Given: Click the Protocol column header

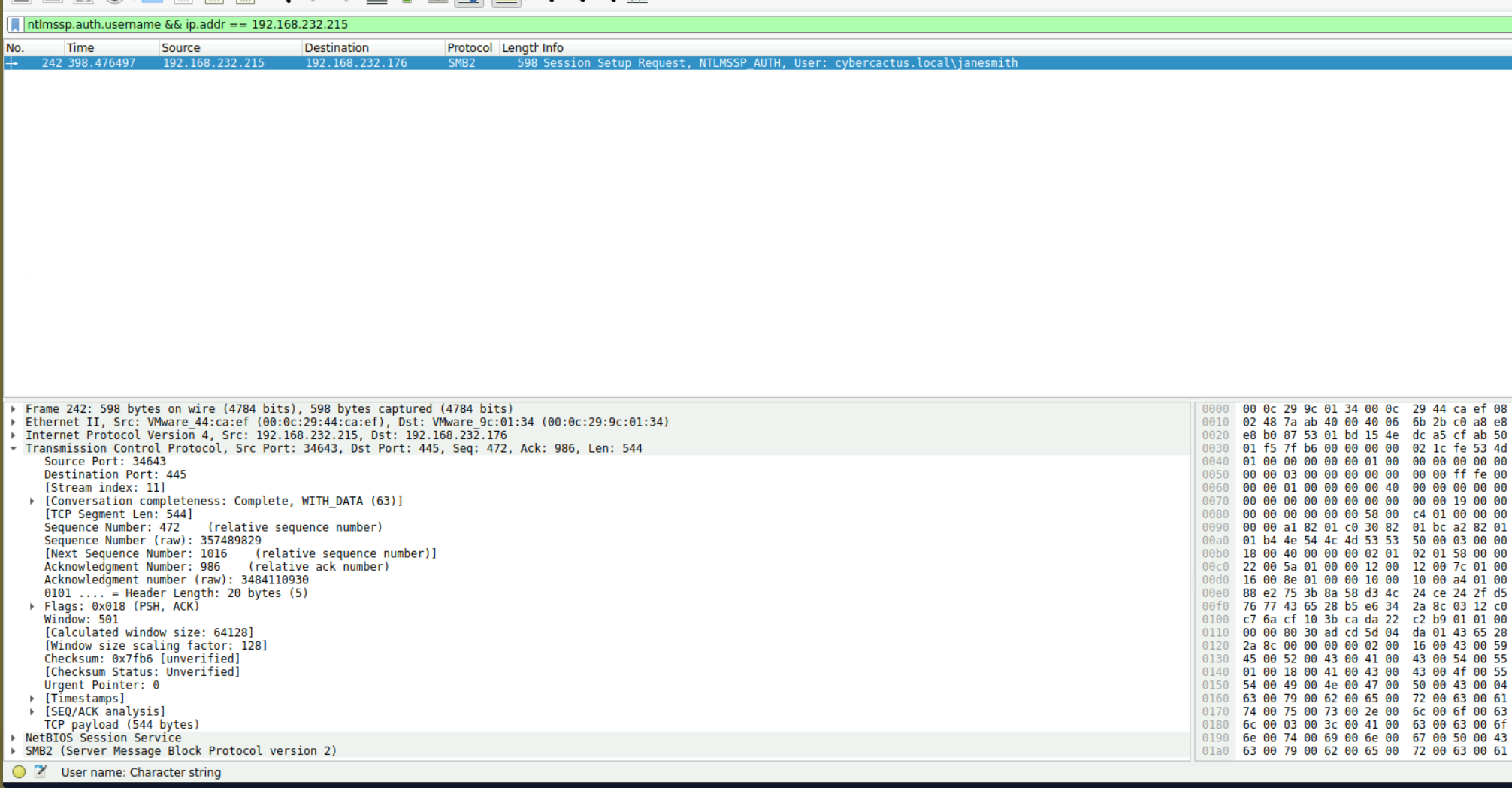Looking at the screenshot, I should [x=470, y=47].
